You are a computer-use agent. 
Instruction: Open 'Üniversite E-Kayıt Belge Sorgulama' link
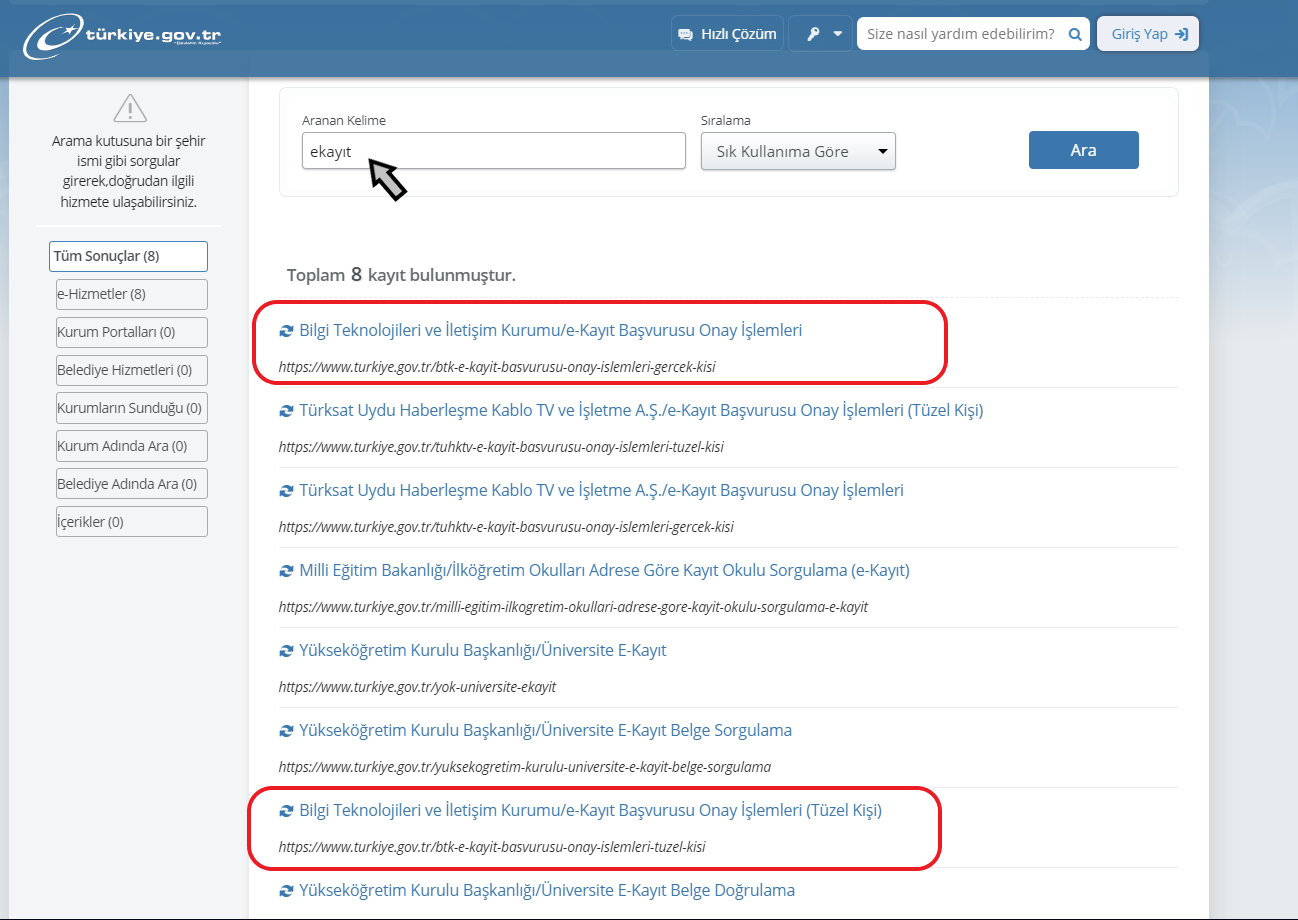click(x=545, y=730)
